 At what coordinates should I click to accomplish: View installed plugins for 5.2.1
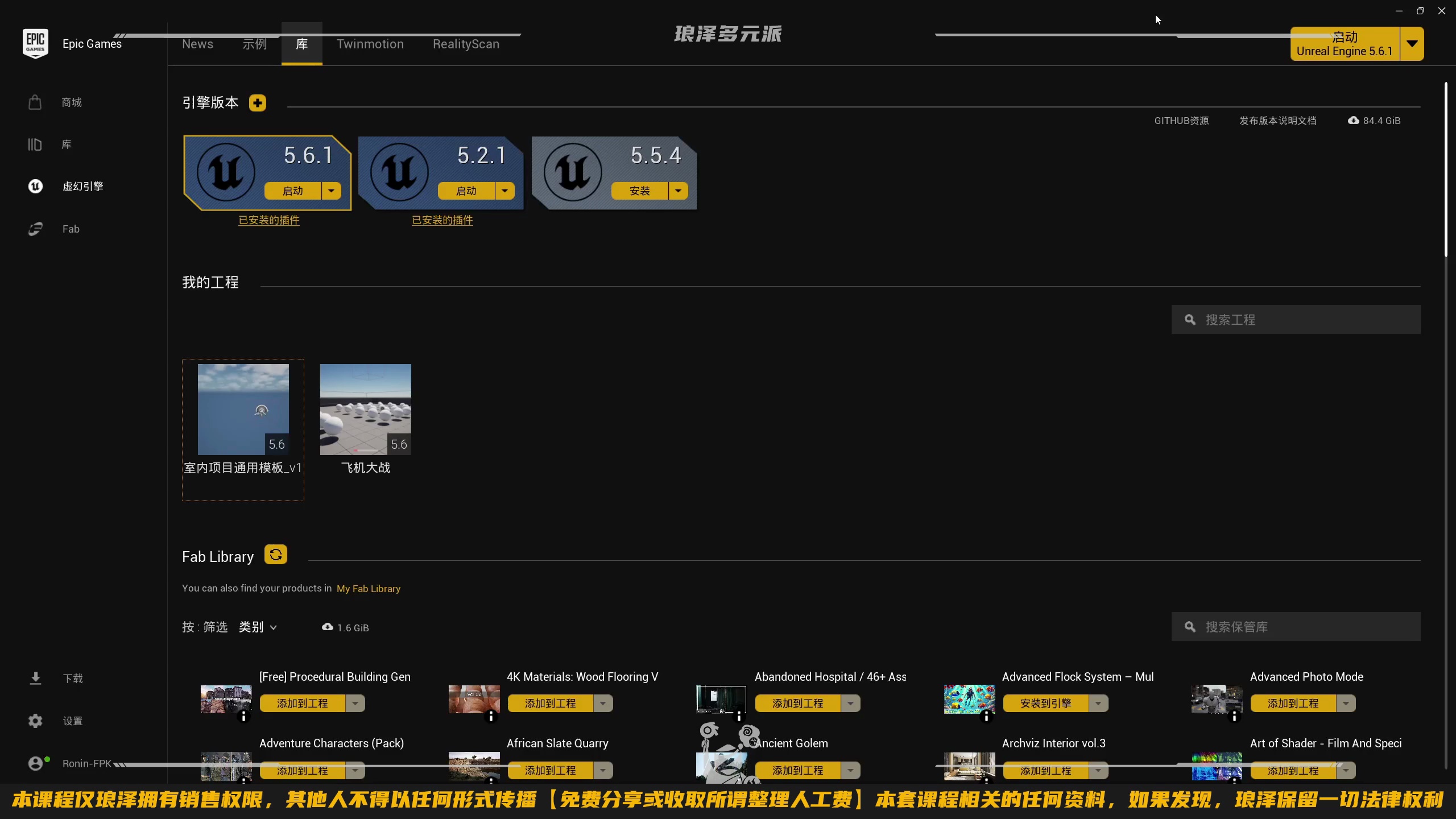click(442, 220)
